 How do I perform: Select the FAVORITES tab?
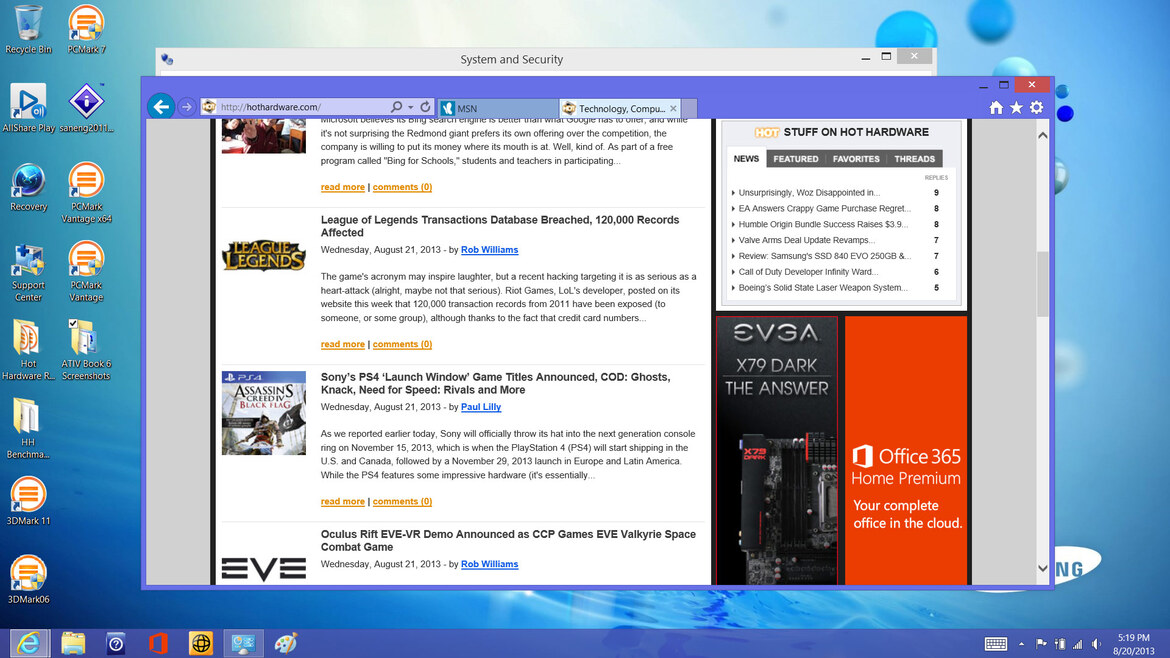tap(856, 159)
